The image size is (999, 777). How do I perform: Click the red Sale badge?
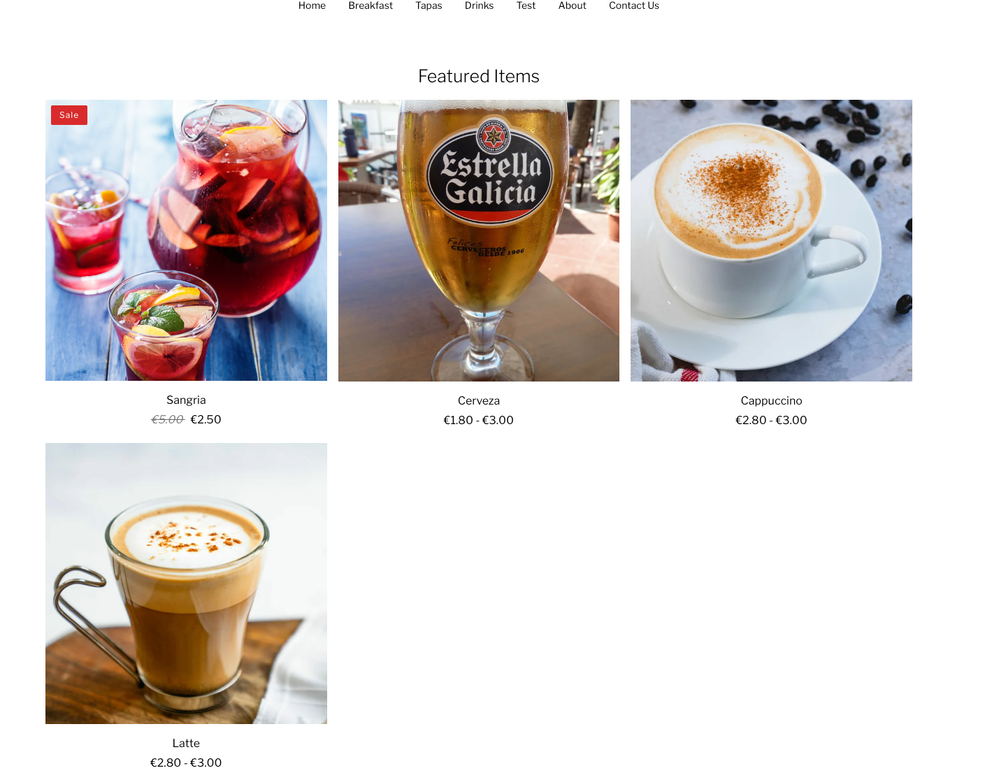coord(69,115)
